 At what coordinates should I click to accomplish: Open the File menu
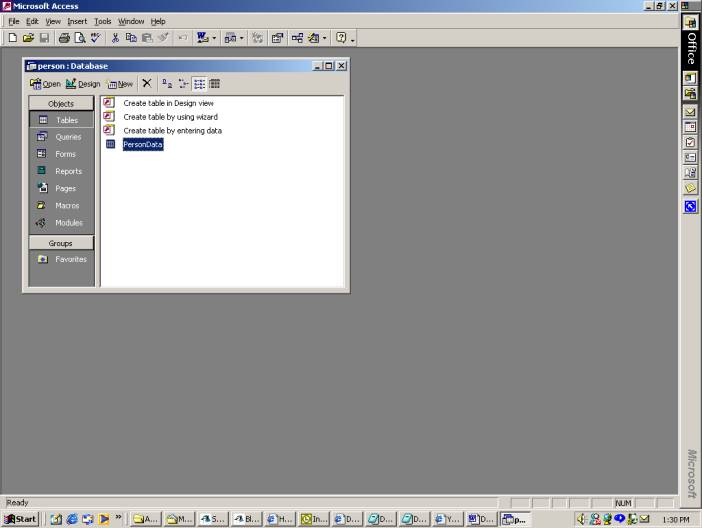point(14,21)
